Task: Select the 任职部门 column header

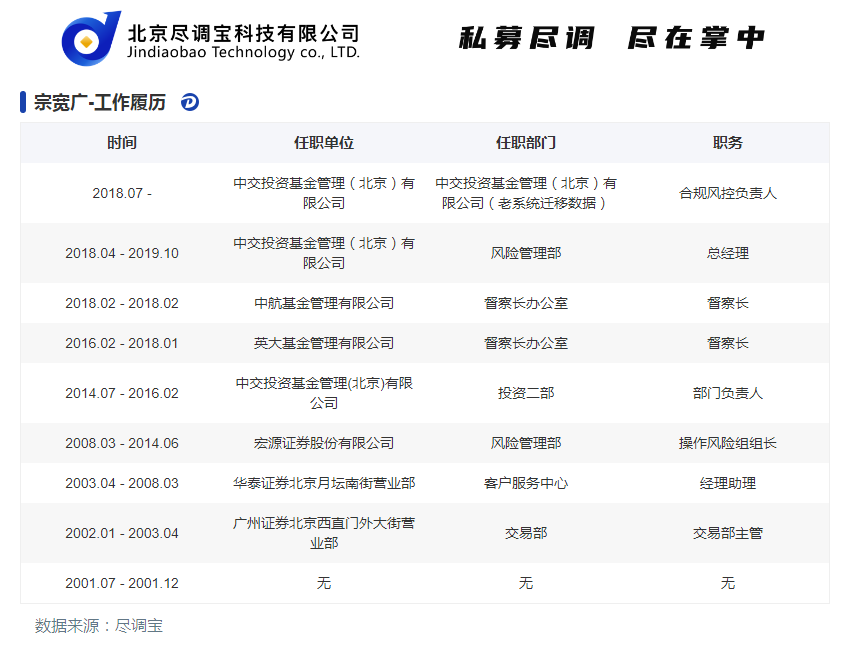Action: [x=526, y=143]
